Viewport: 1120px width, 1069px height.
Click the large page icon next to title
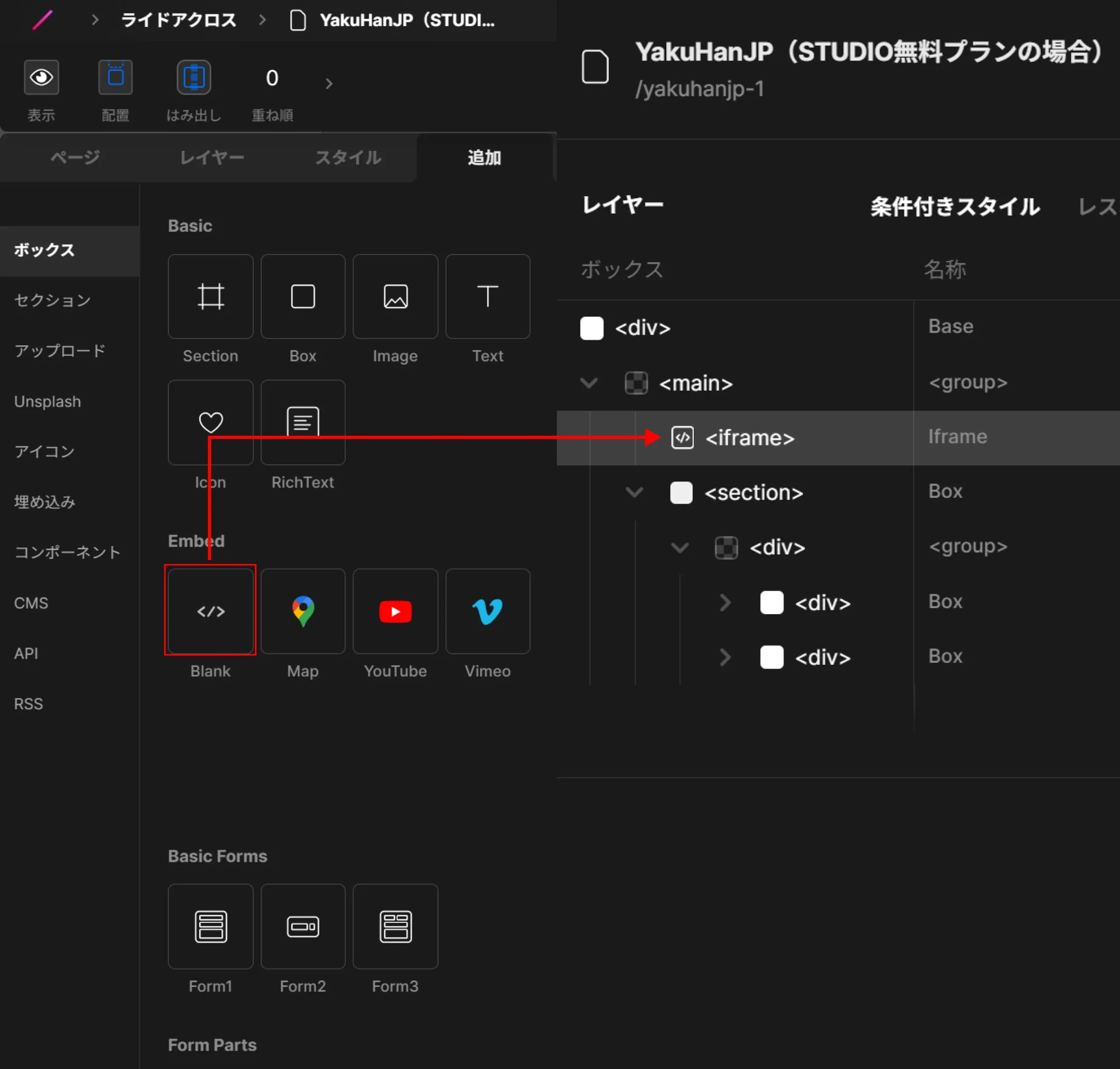click(595, 67)
